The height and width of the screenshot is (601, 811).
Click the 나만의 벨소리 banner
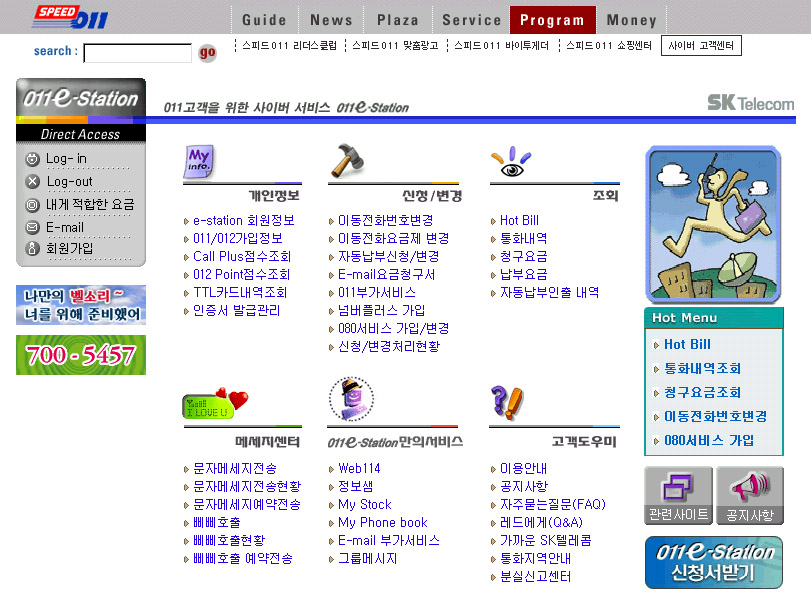(x=81, y=305)
